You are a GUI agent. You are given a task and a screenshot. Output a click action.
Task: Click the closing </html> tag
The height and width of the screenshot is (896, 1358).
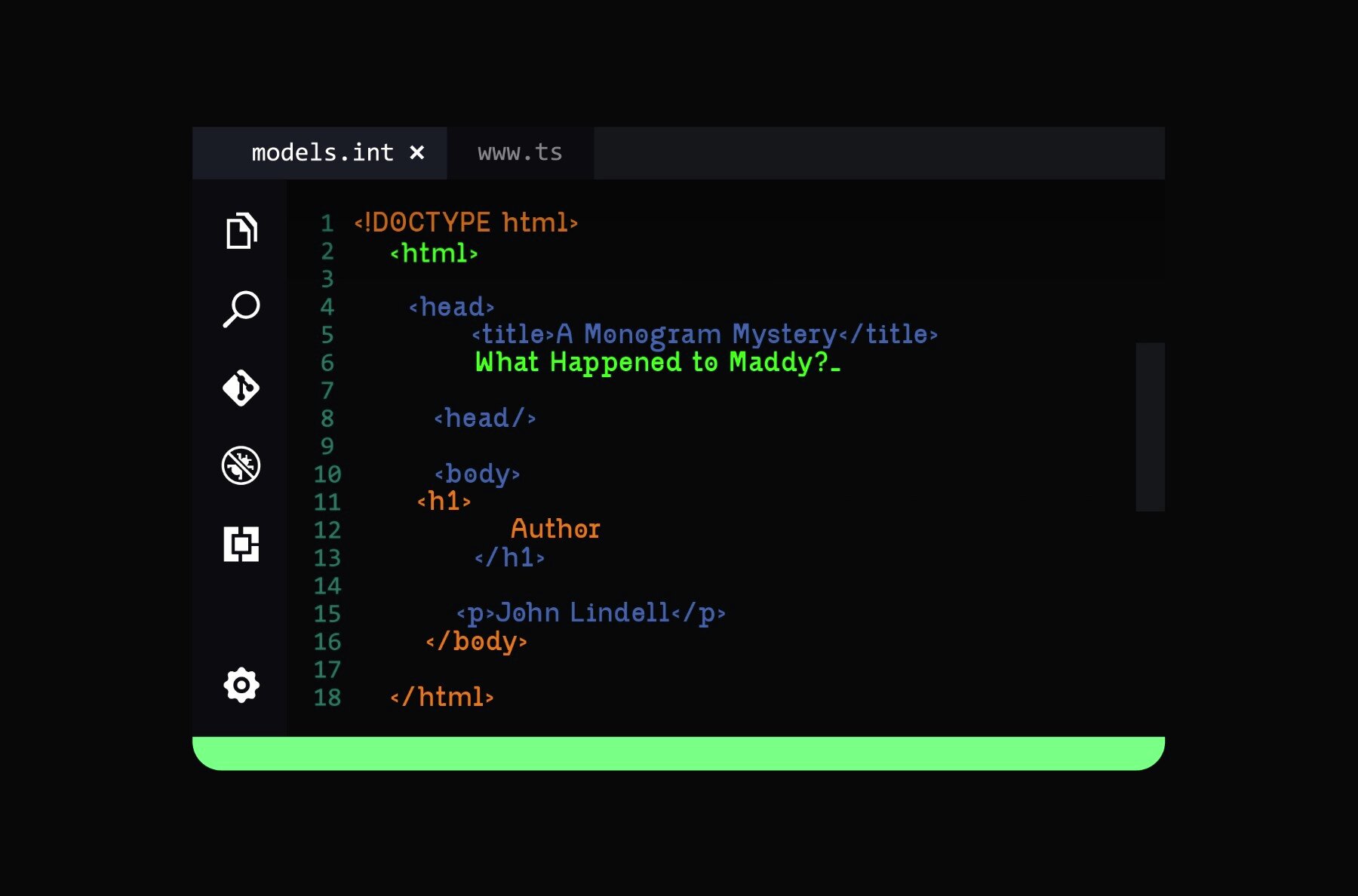coord(442,698)
